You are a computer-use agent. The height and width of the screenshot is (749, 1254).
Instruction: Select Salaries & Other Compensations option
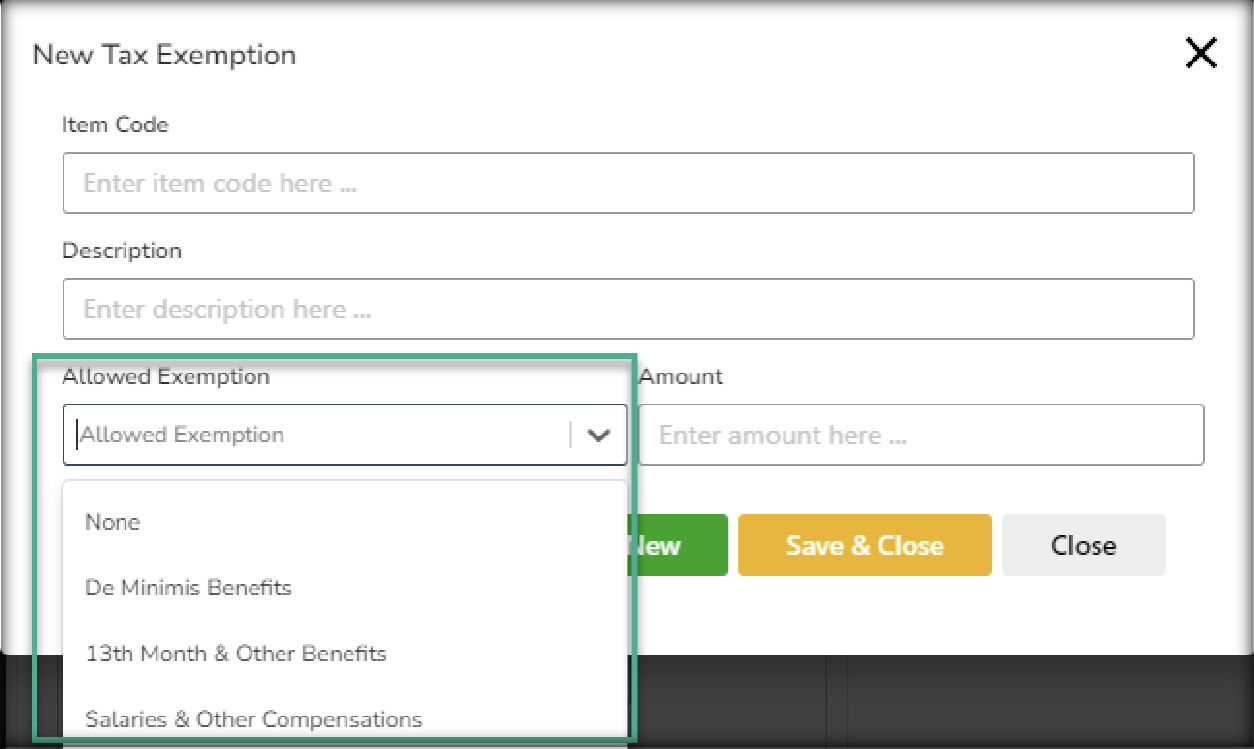(254, 719)
